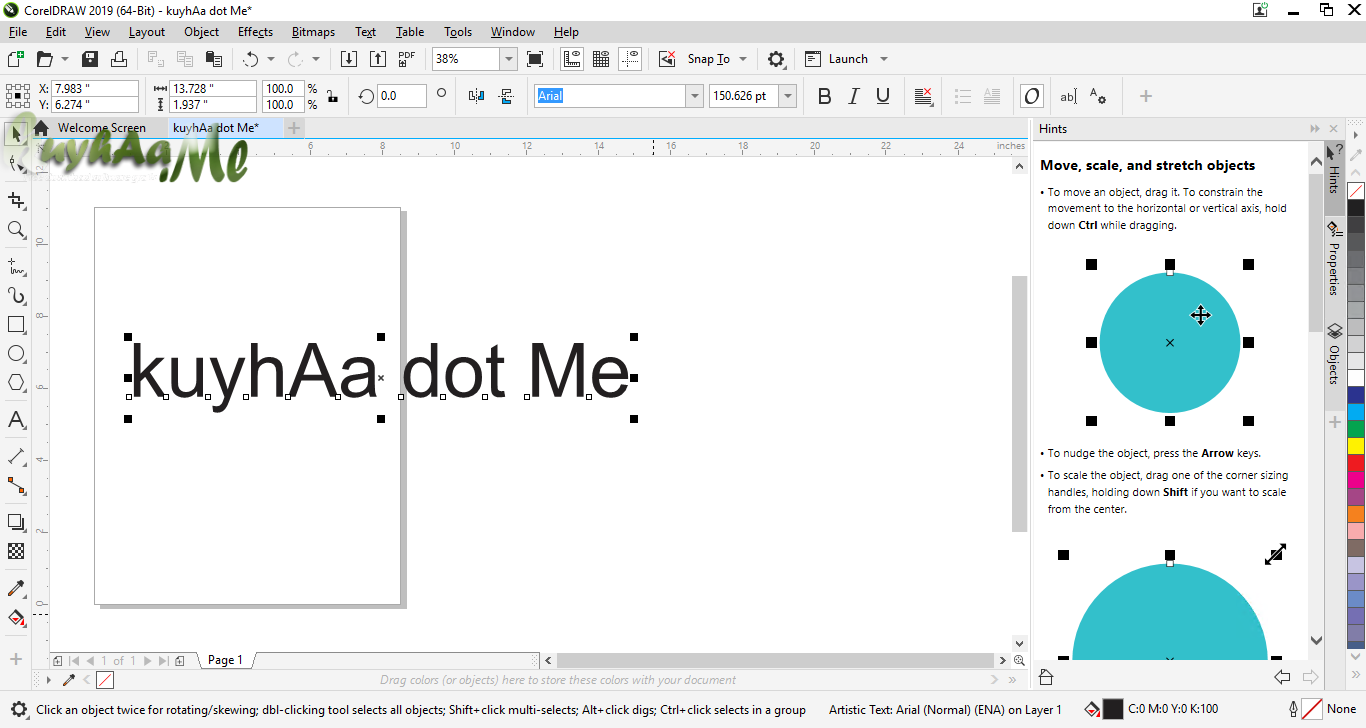Select the Zoom tool in toolbox

(x=16, y=230)
